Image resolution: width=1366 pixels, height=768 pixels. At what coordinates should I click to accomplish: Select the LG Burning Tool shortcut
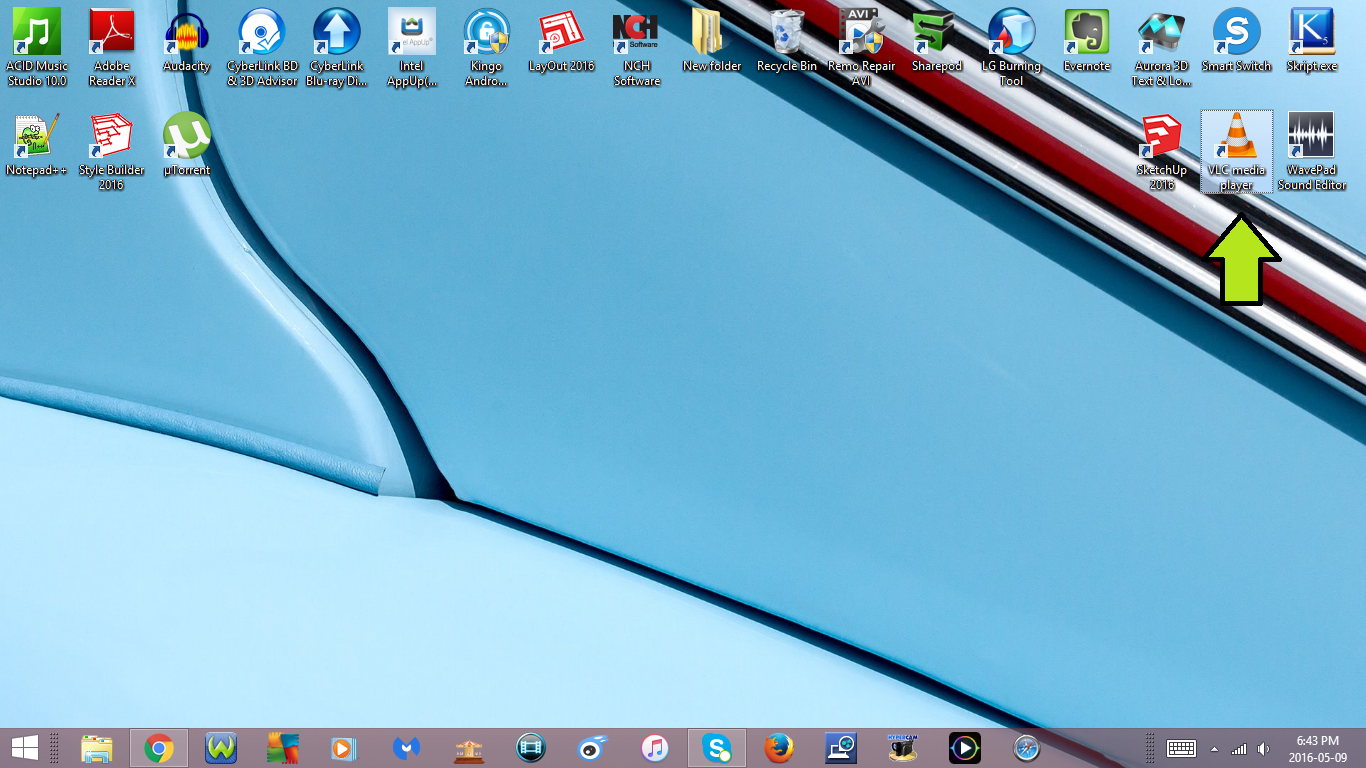pos(1012,48)
